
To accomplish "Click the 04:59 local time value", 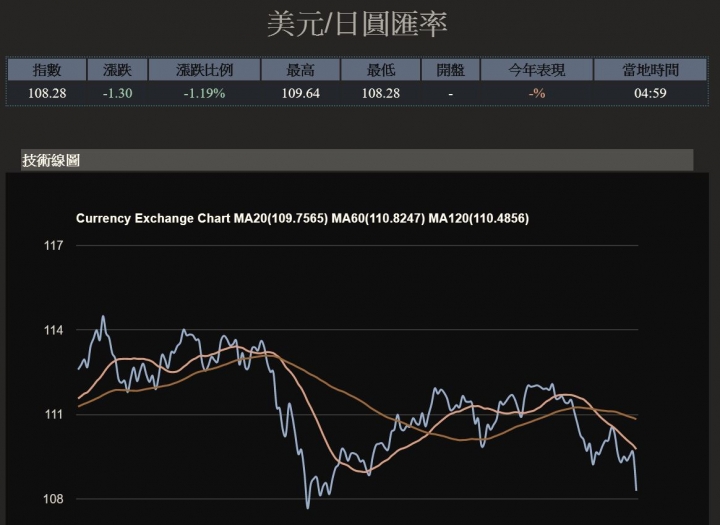I will point(650,93).
